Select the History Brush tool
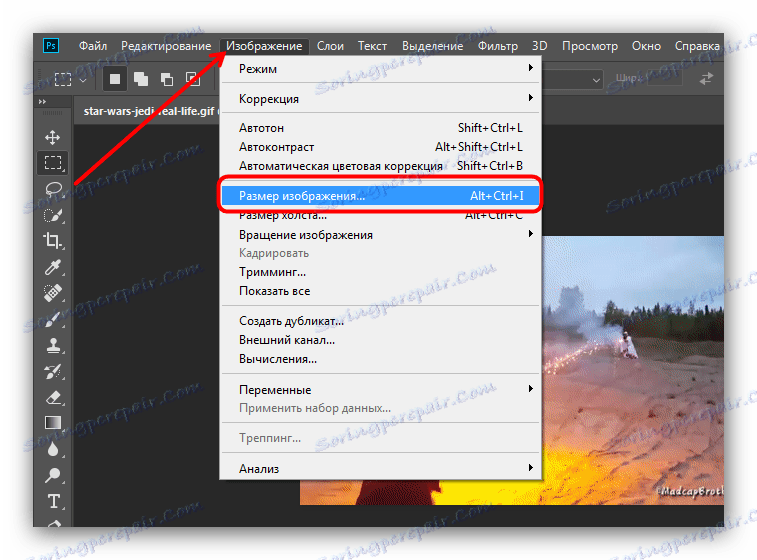757x560 pixels. tap(53, 371)
